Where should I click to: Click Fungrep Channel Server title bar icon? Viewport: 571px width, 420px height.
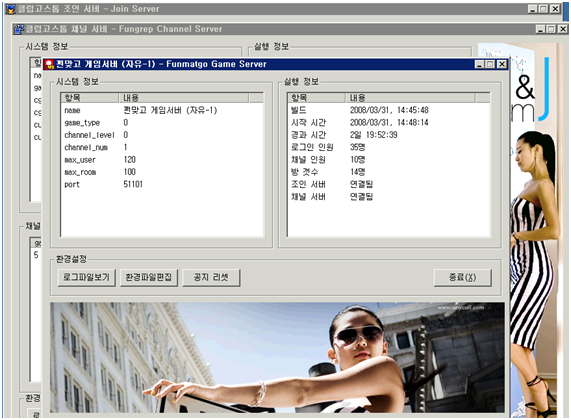[19, 29]
